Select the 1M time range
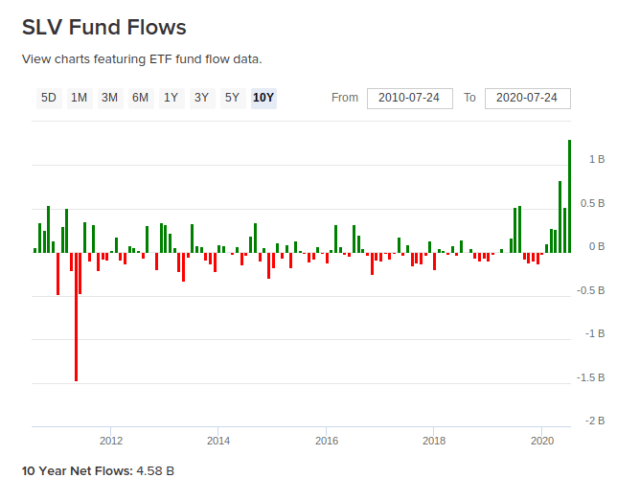Image resolution: width=640 pixels, height=501 pixels. (79, 98)
